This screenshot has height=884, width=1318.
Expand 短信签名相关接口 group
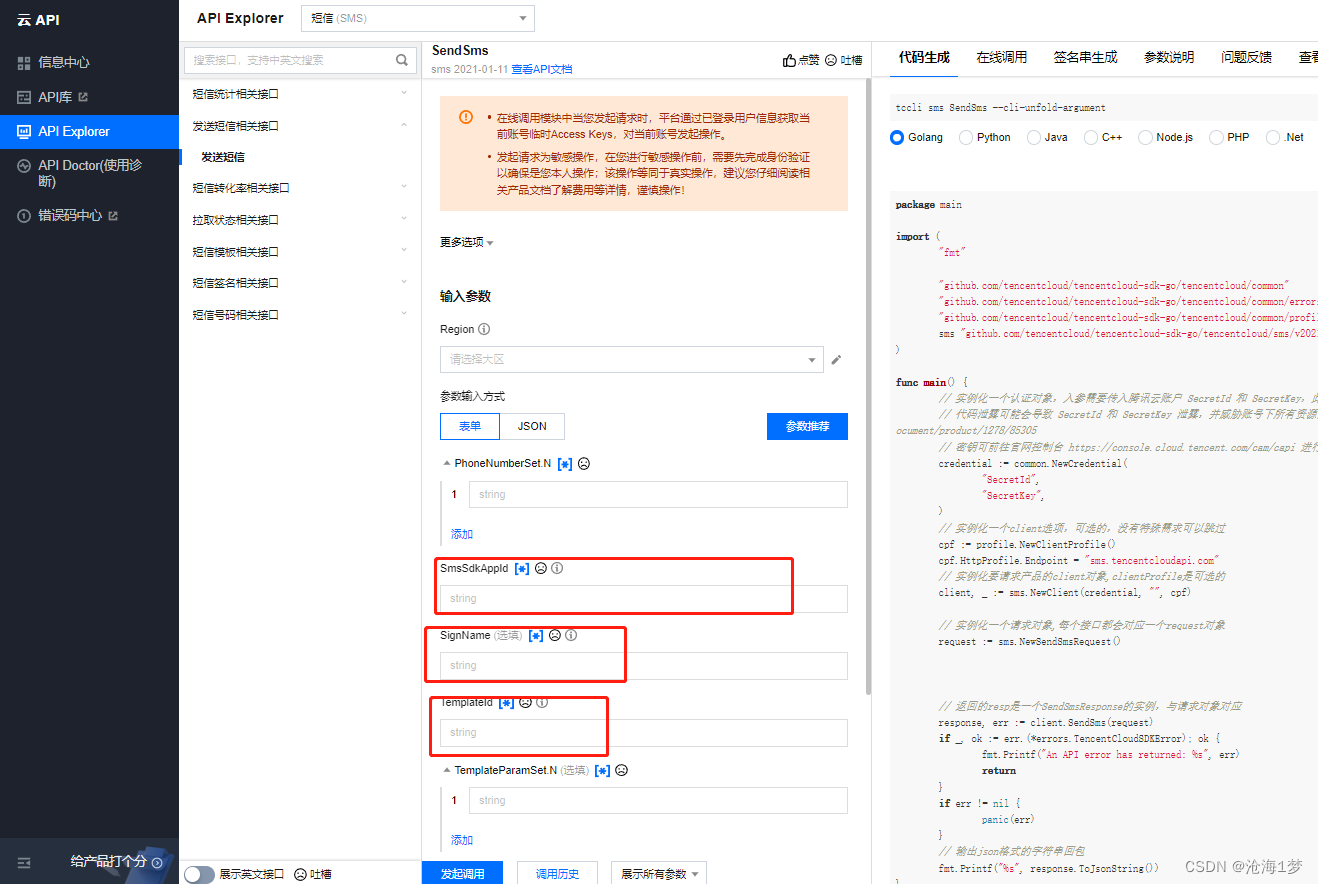(x=300, y=283)
